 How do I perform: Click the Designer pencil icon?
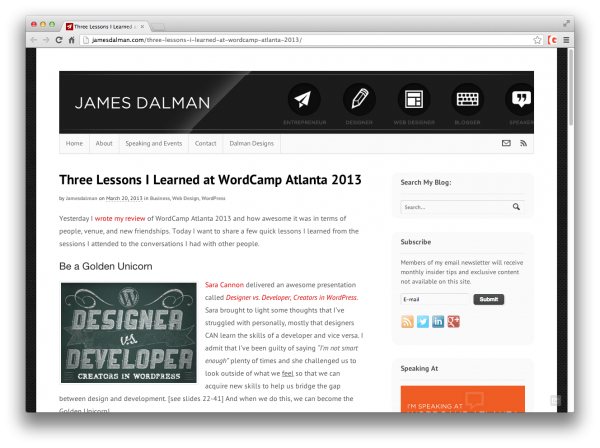(x=359, y=99)
